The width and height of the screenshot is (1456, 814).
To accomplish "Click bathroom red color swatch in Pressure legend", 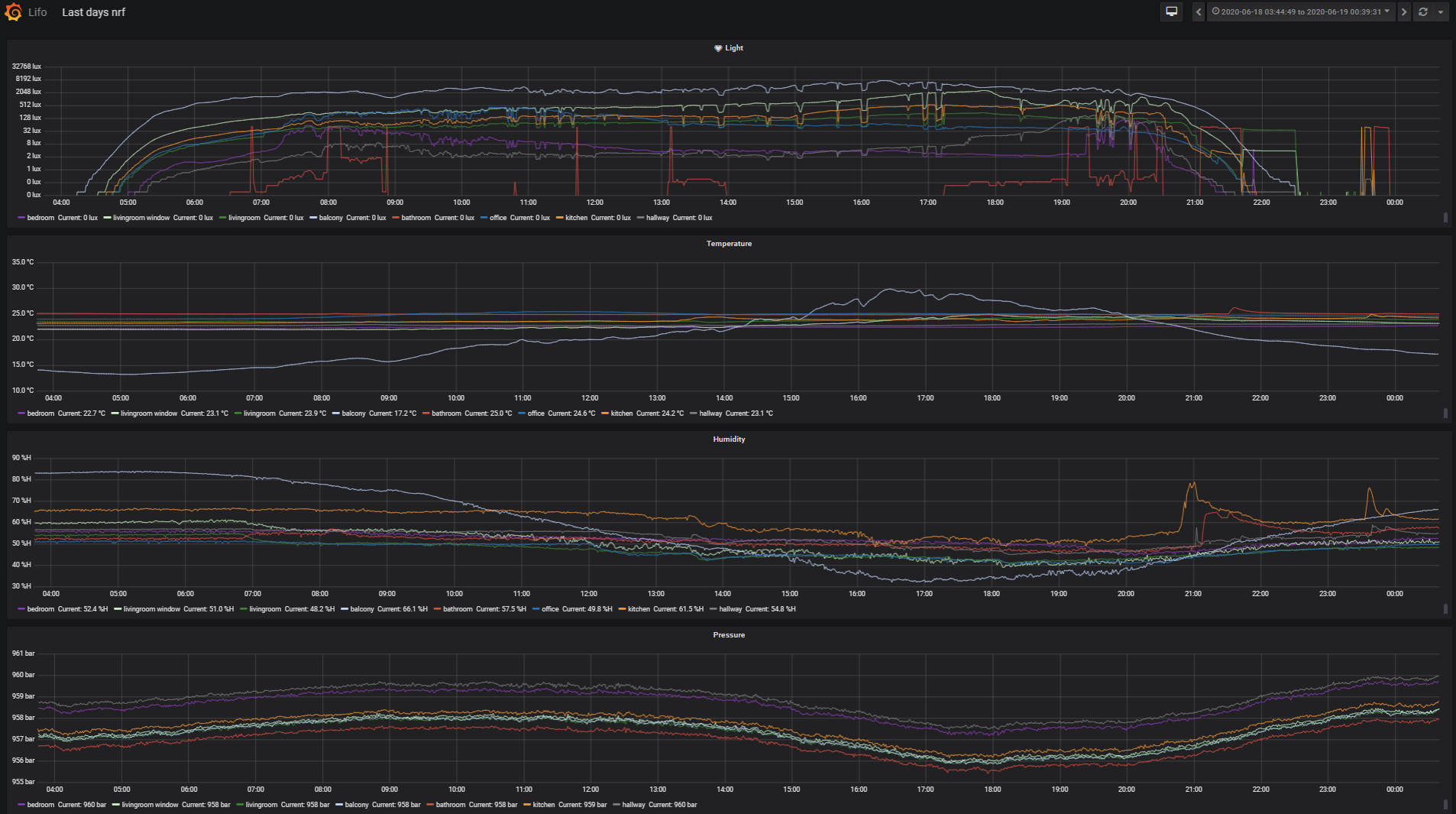I will tap(430, 805).
